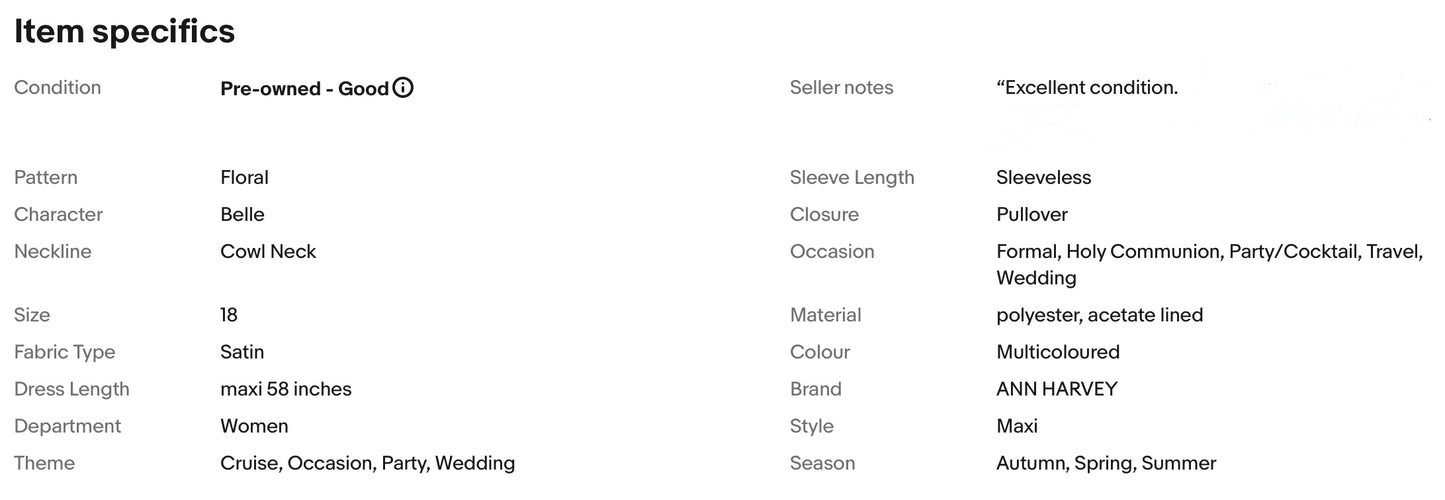Select the Pre-owned - Good condition text
This screenshot has height=500, width=1445.
[x=304, y=89]
